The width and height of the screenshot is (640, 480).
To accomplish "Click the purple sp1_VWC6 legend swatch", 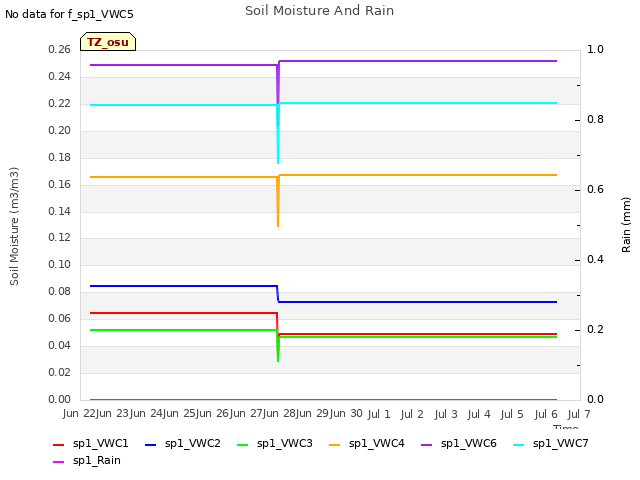I will point(427,444).
